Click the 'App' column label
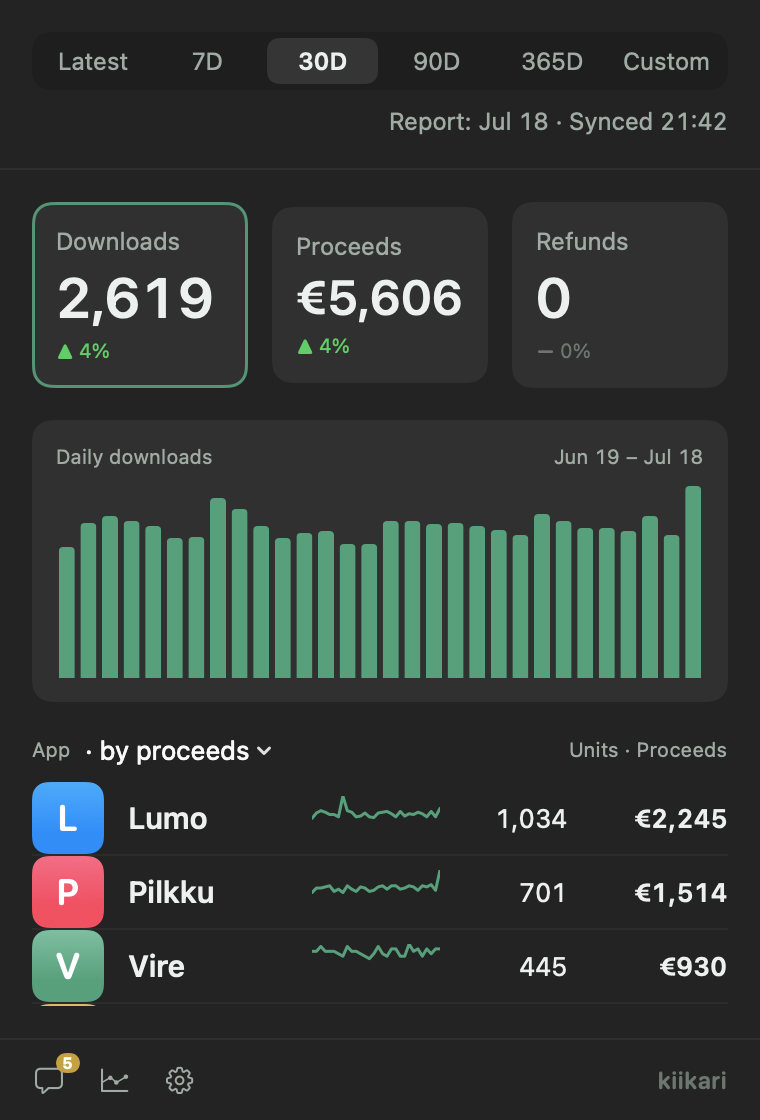 pos(51,751)
